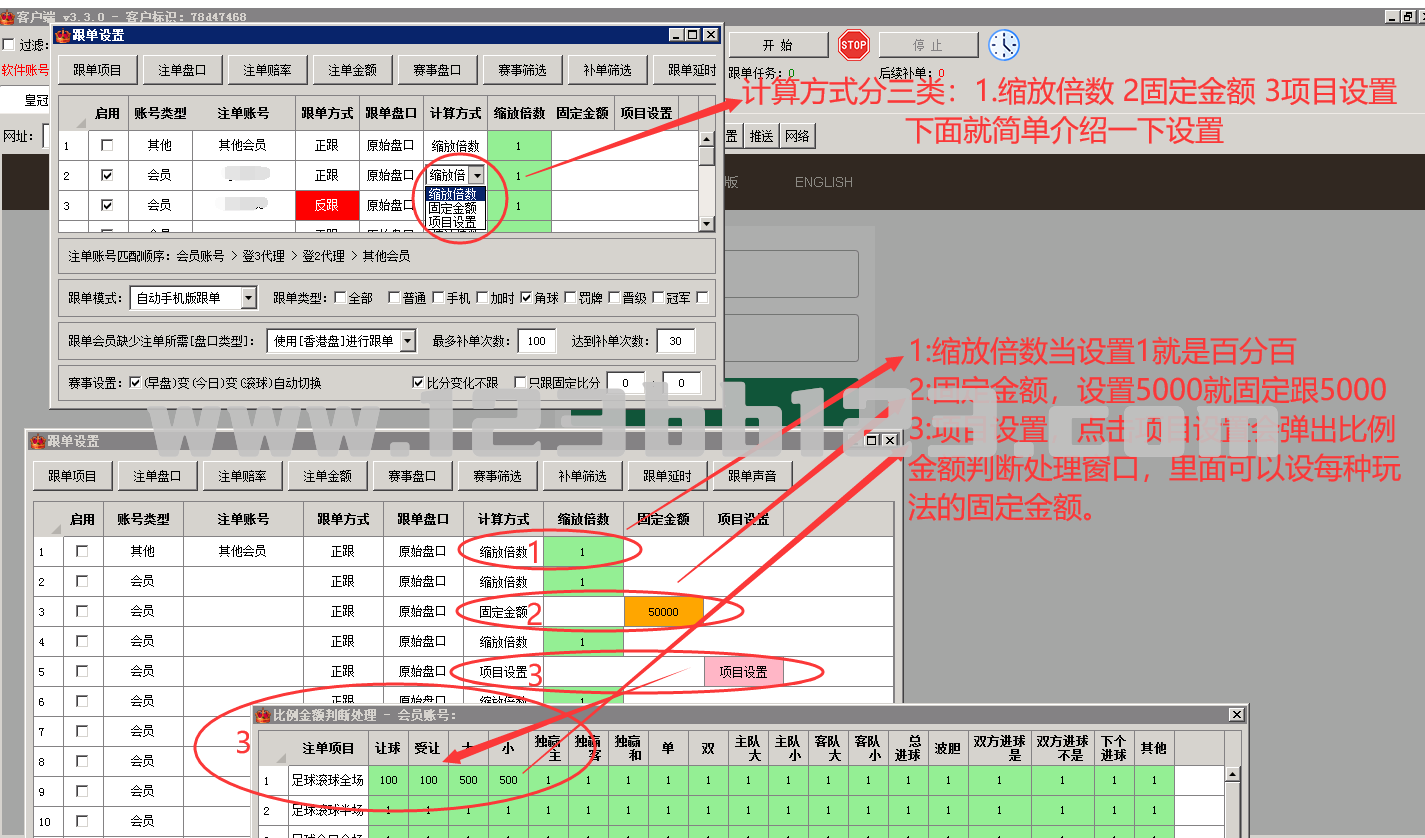Click the 缩放倍 combo box arrow
1425x838 pixels.
pos(476,175)
